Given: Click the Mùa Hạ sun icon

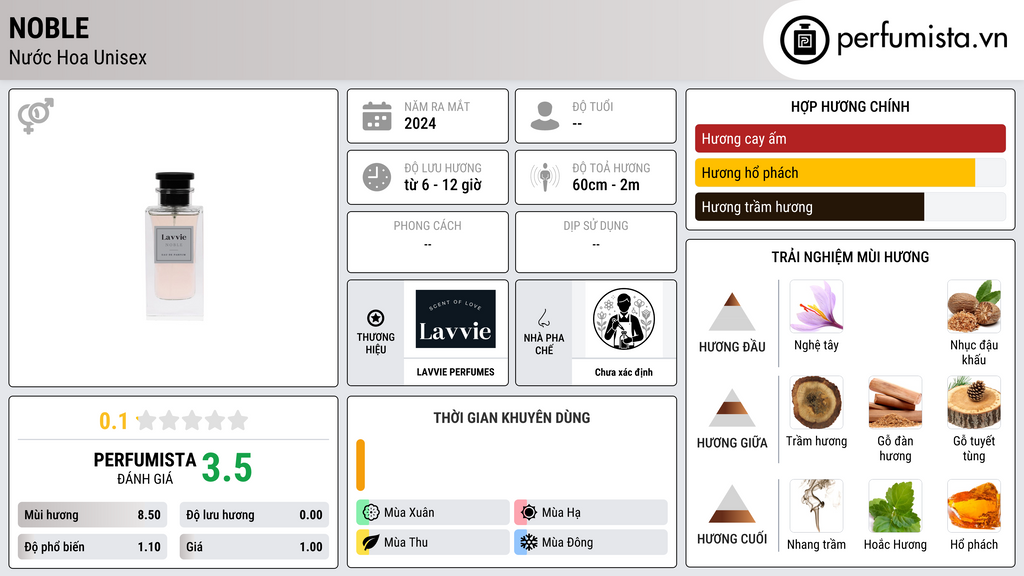Looking at the screenshot, I should [529, 513].
